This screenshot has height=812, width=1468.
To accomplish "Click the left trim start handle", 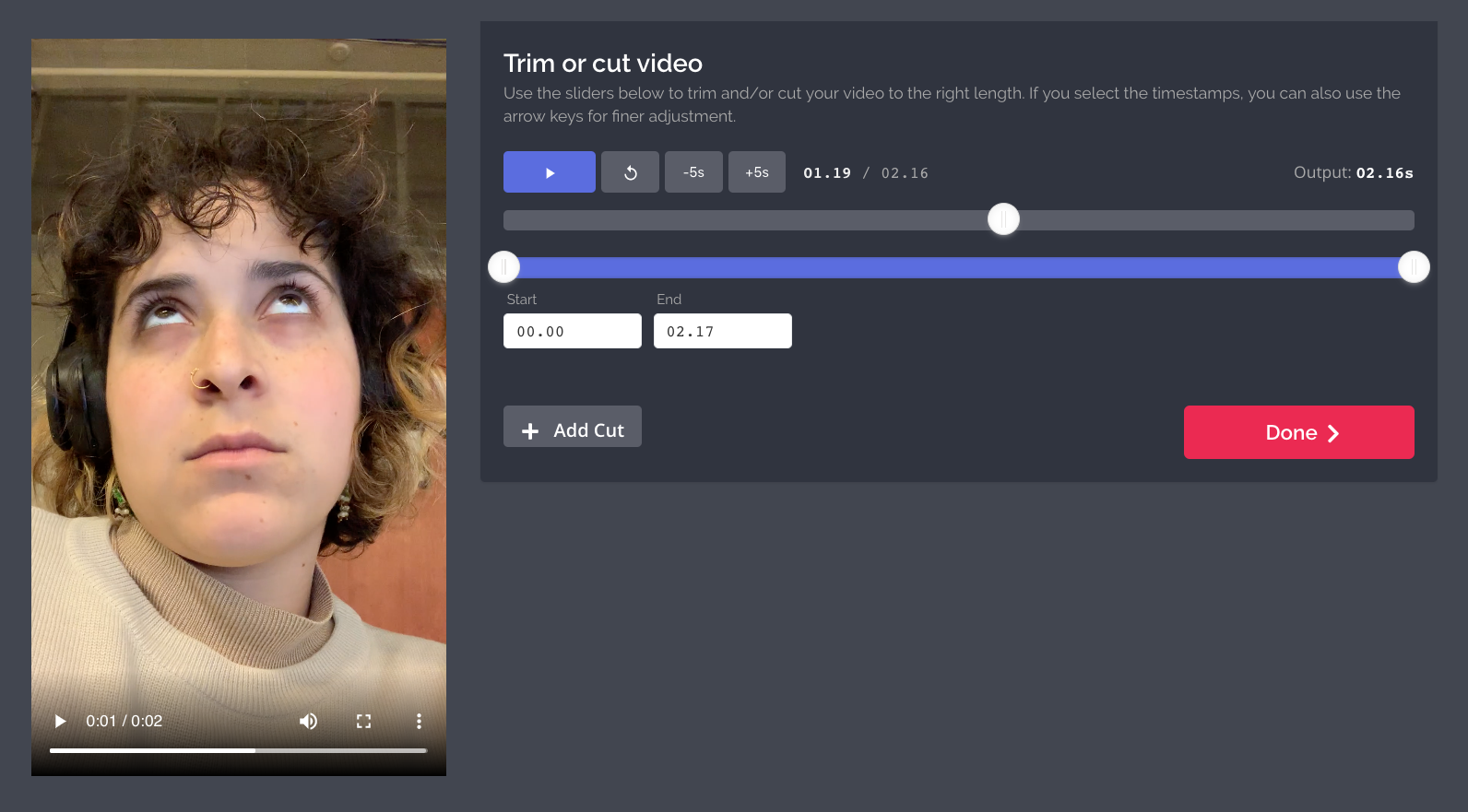I will pos(504,267).
